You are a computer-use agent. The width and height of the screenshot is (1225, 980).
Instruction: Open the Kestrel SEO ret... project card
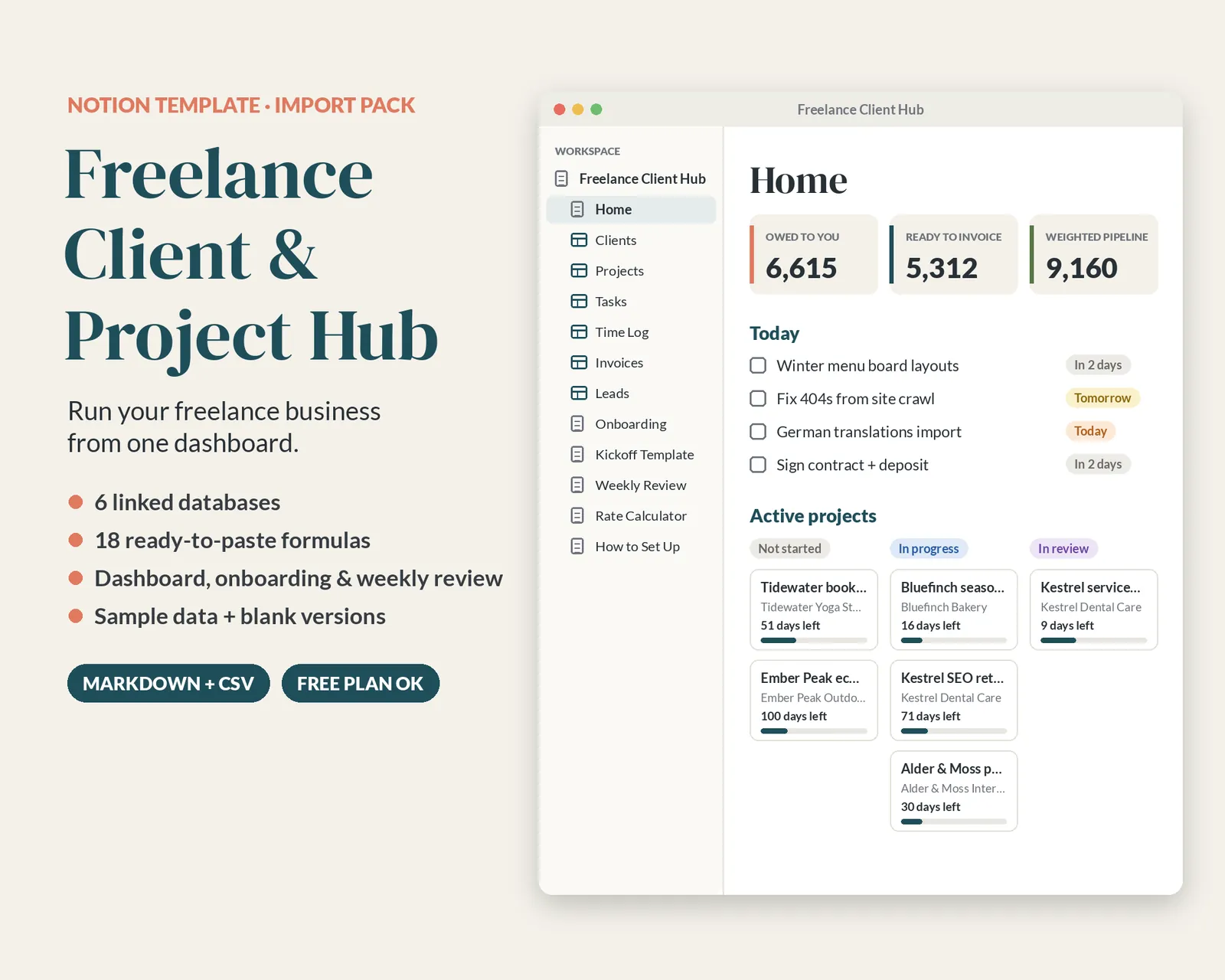click(x=953, y=700)
